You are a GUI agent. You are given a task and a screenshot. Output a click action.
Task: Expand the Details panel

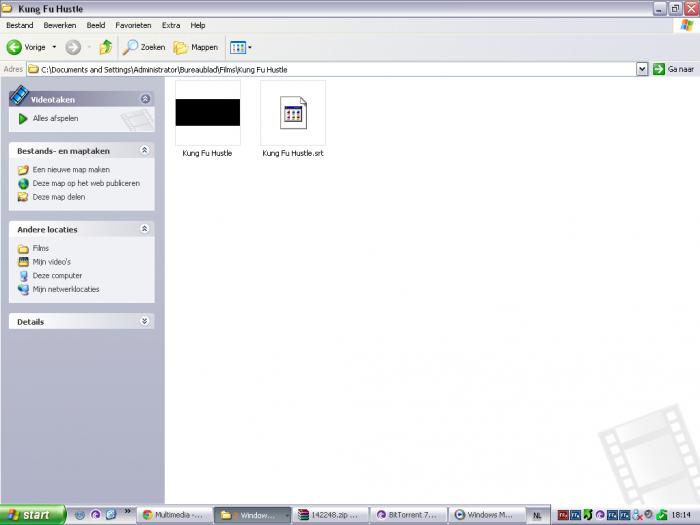[144, 321]
